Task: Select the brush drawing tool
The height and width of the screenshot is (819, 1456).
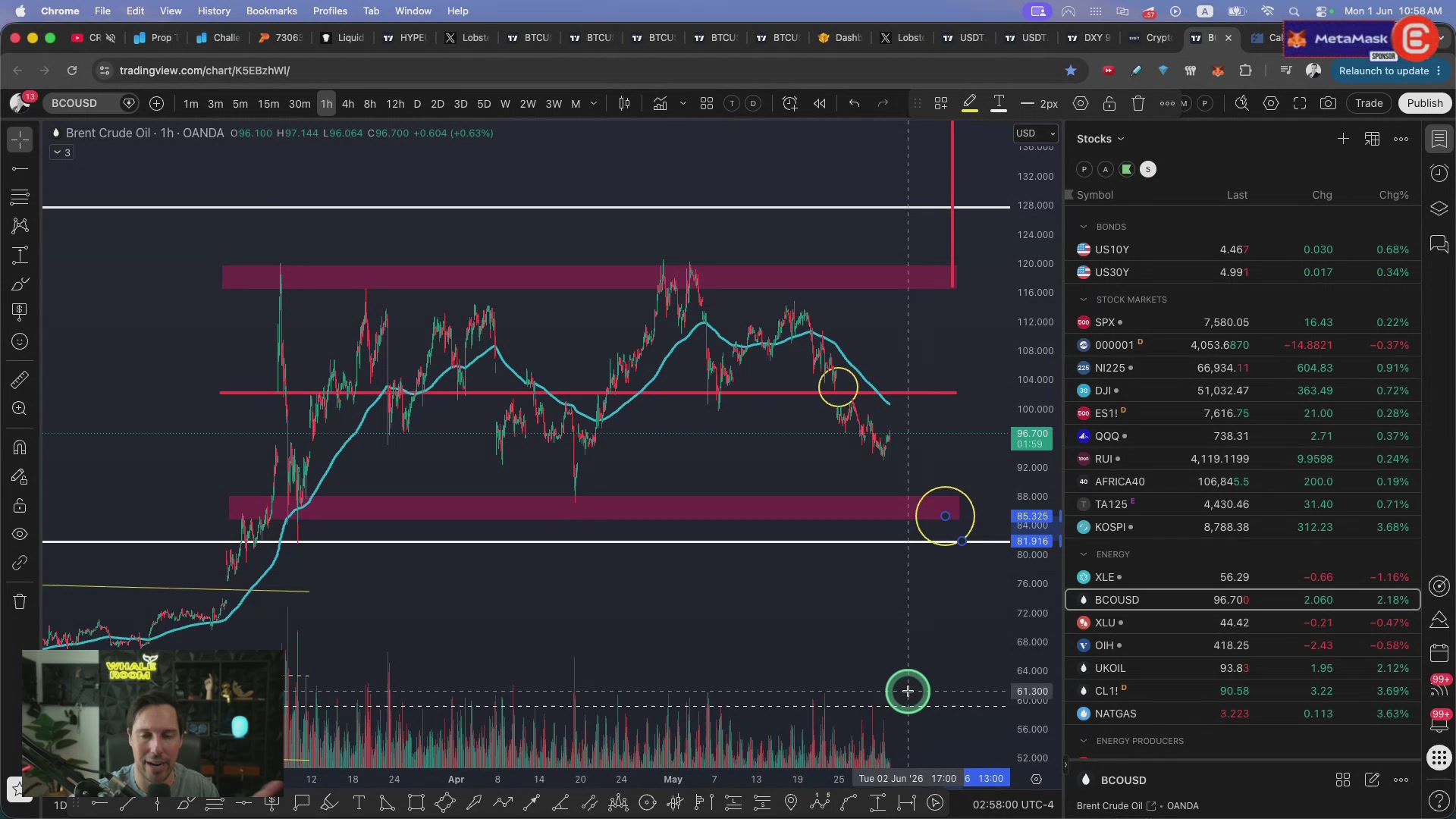Action: point(20,284)
